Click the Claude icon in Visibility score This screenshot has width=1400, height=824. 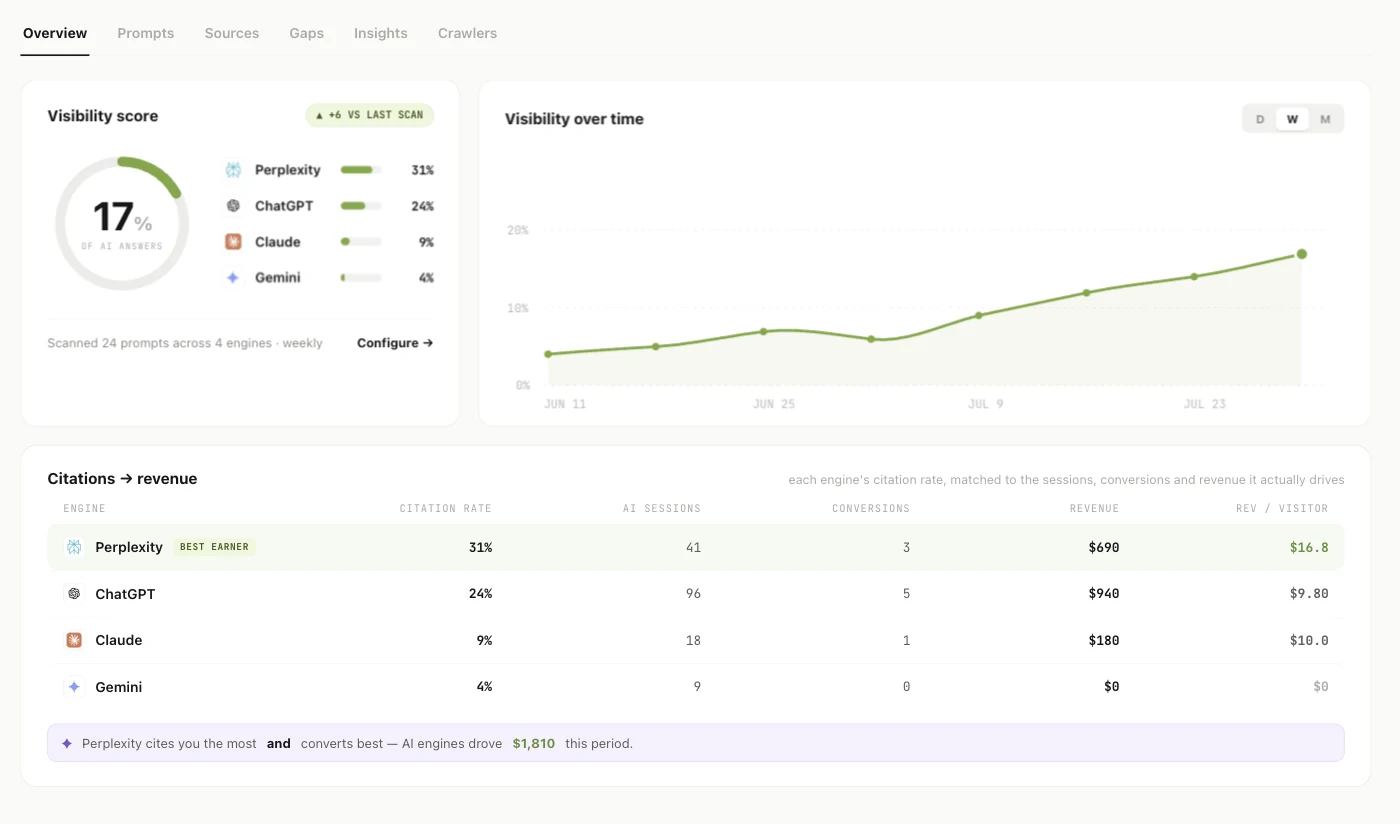coord(233,242)
